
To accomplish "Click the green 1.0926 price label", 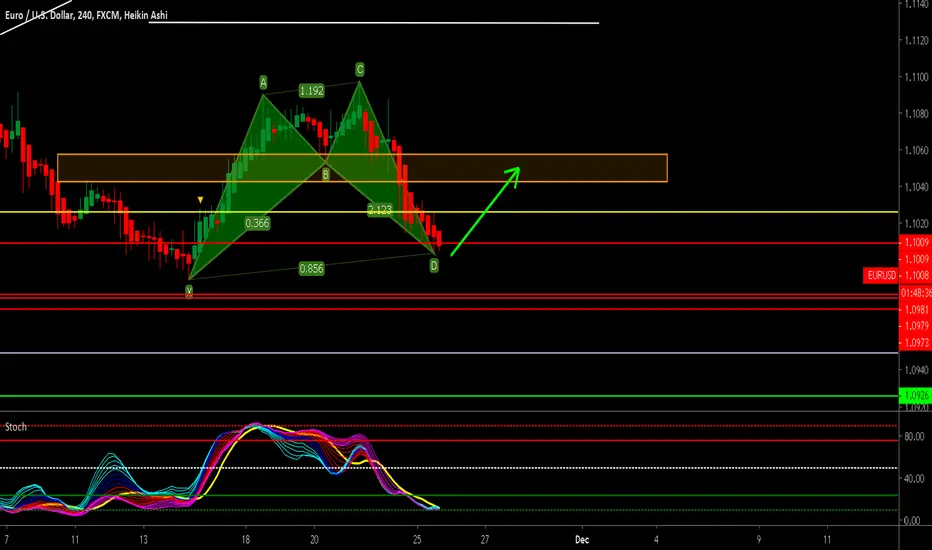I will click(x=916, y=395).
